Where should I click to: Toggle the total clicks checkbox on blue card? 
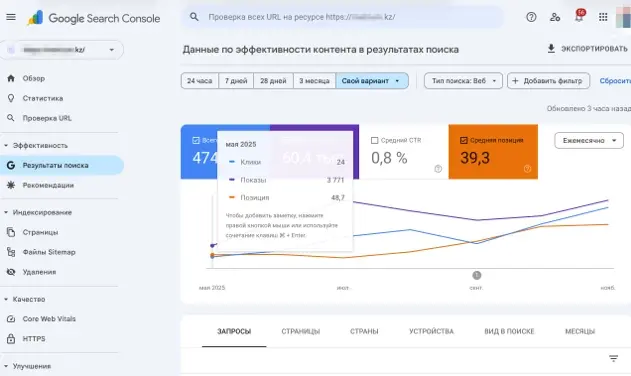(196, 140)
